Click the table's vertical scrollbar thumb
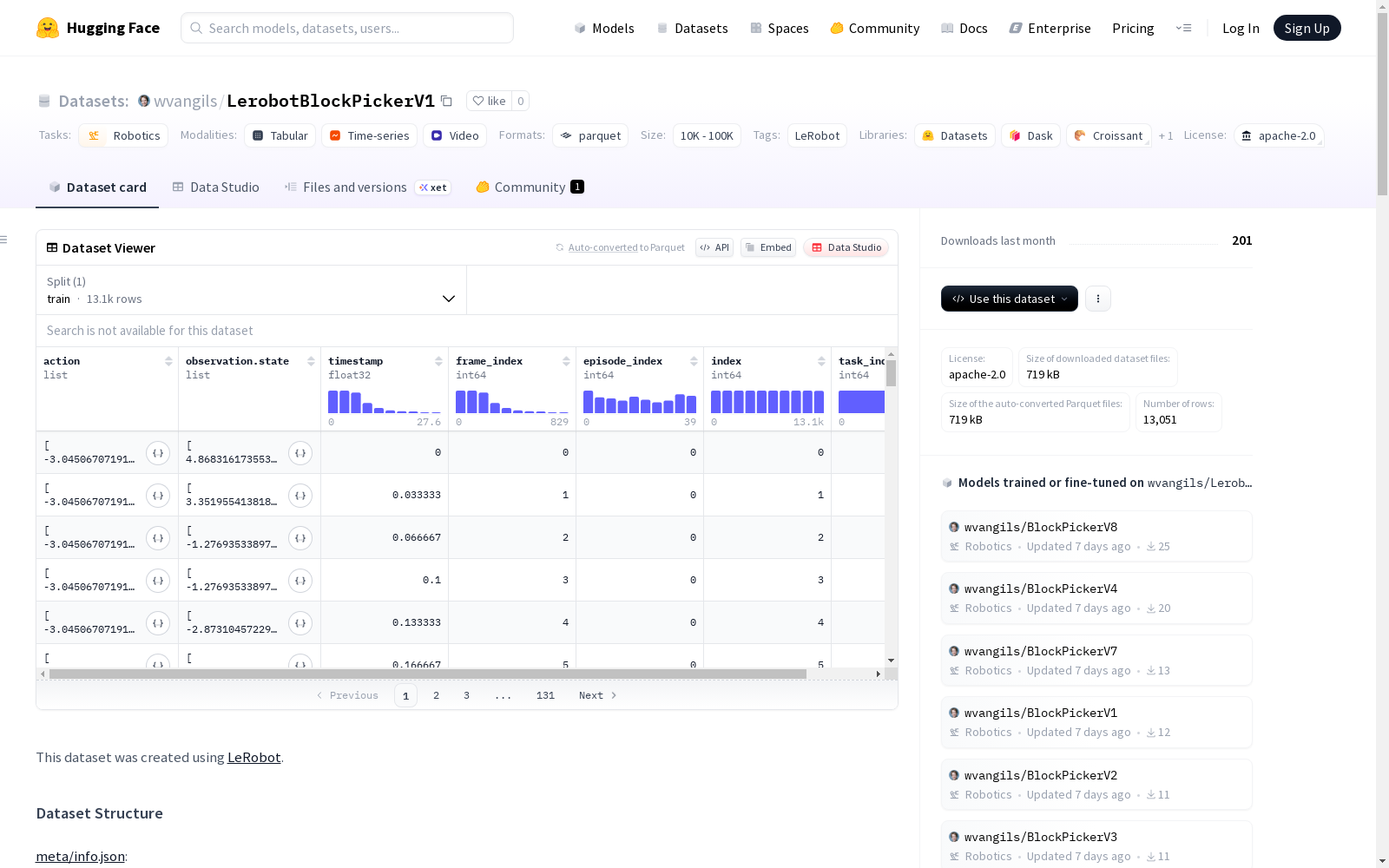This screenshot has height=868, width=1389. coord(891,373)
